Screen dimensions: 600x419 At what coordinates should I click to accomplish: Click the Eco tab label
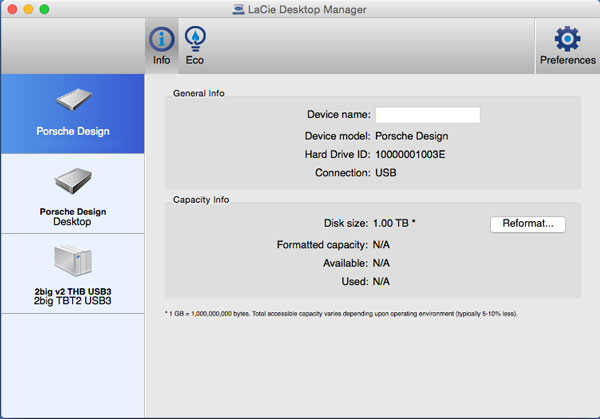point(194,60)
